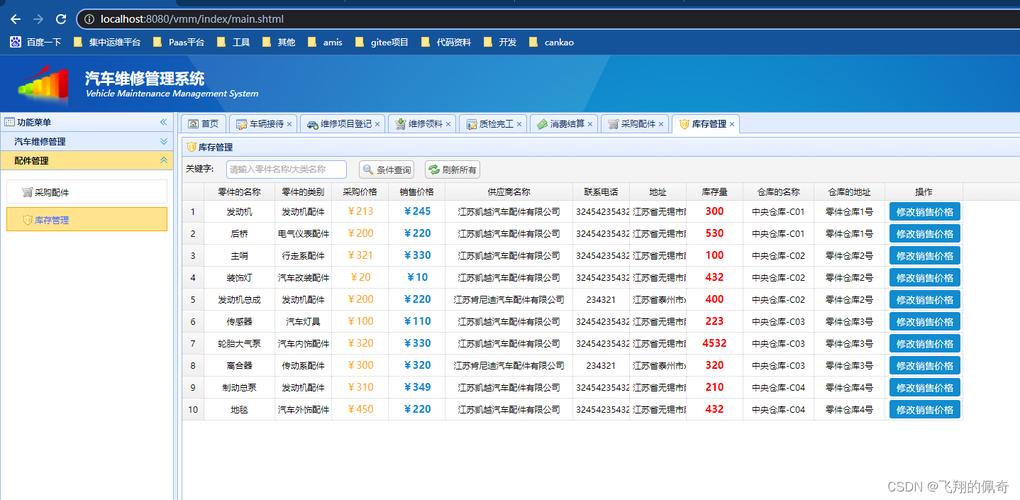The height and width of the screenshot is (500, 1020).
Task: Open the 工具 bookmark folder
Action: pyautogui.click(x=234, y=42)
